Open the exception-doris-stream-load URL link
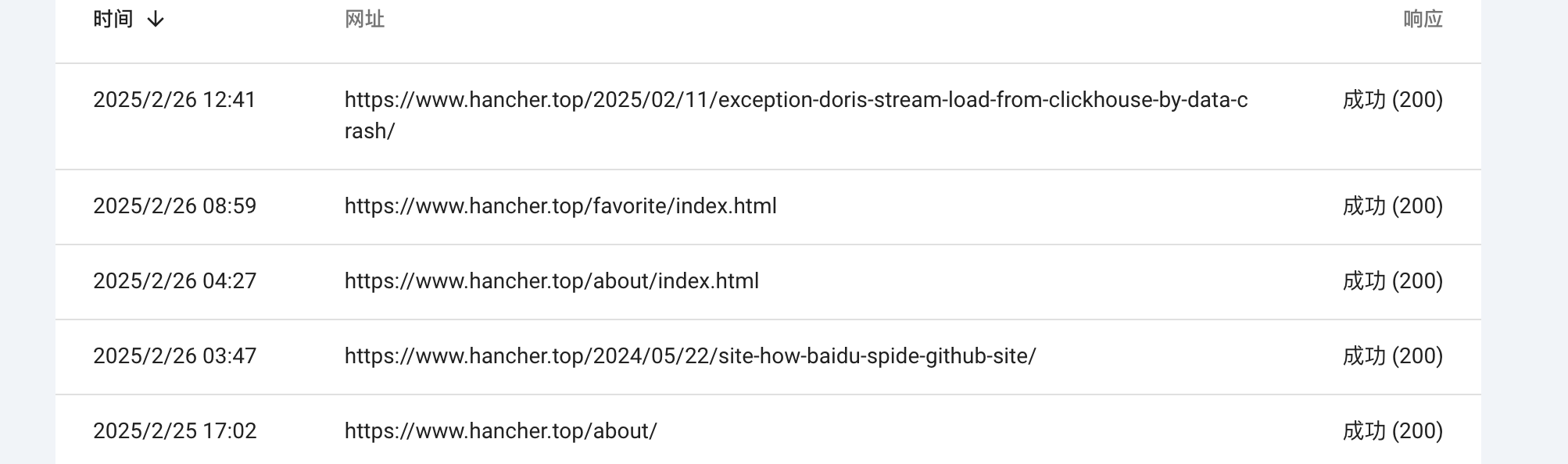This screenshot has height=464, width=1568. 796,100
